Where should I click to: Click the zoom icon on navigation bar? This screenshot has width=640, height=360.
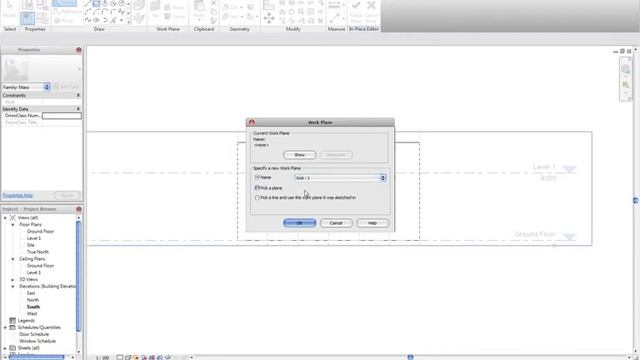coord(625,85)
